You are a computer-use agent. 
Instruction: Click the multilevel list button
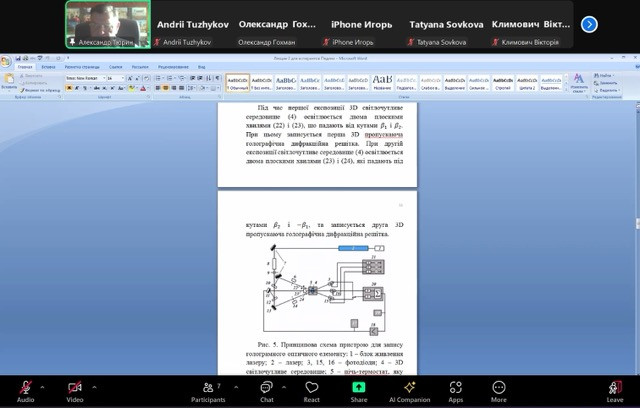click(182, 78)
